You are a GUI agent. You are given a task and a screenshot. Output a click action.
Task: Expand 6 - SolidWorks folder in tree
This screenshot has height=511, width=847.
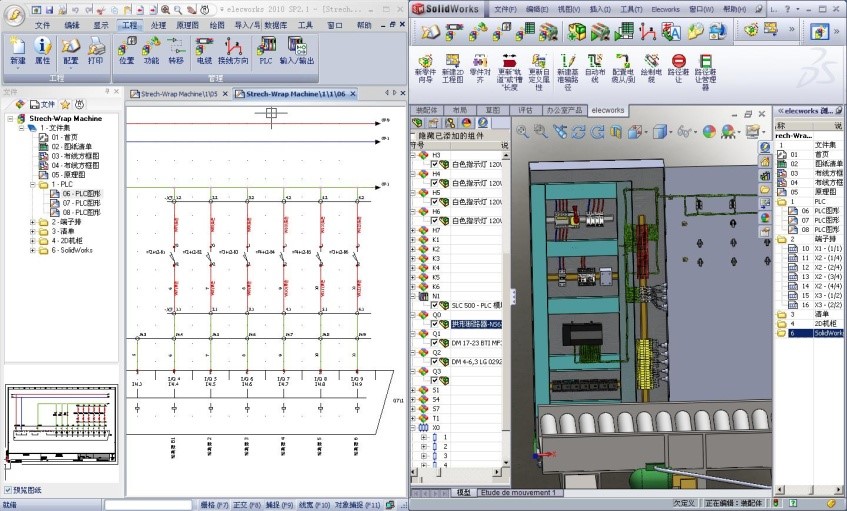tap(32, 251)
